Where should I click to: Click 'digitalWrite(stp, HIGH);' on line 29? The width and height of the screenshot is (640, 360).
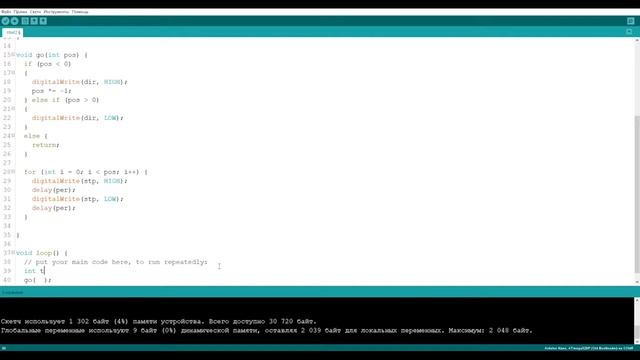coord(80,181)
